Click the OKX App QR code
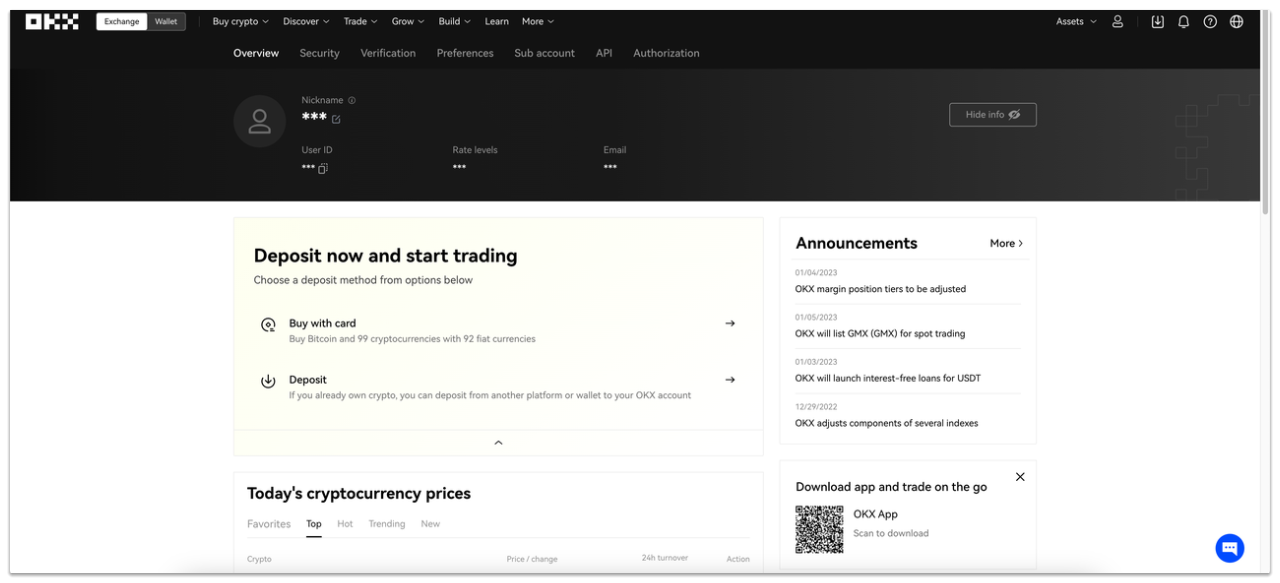The height and width of the screenshot is (583, 1280). coord(819,529)
